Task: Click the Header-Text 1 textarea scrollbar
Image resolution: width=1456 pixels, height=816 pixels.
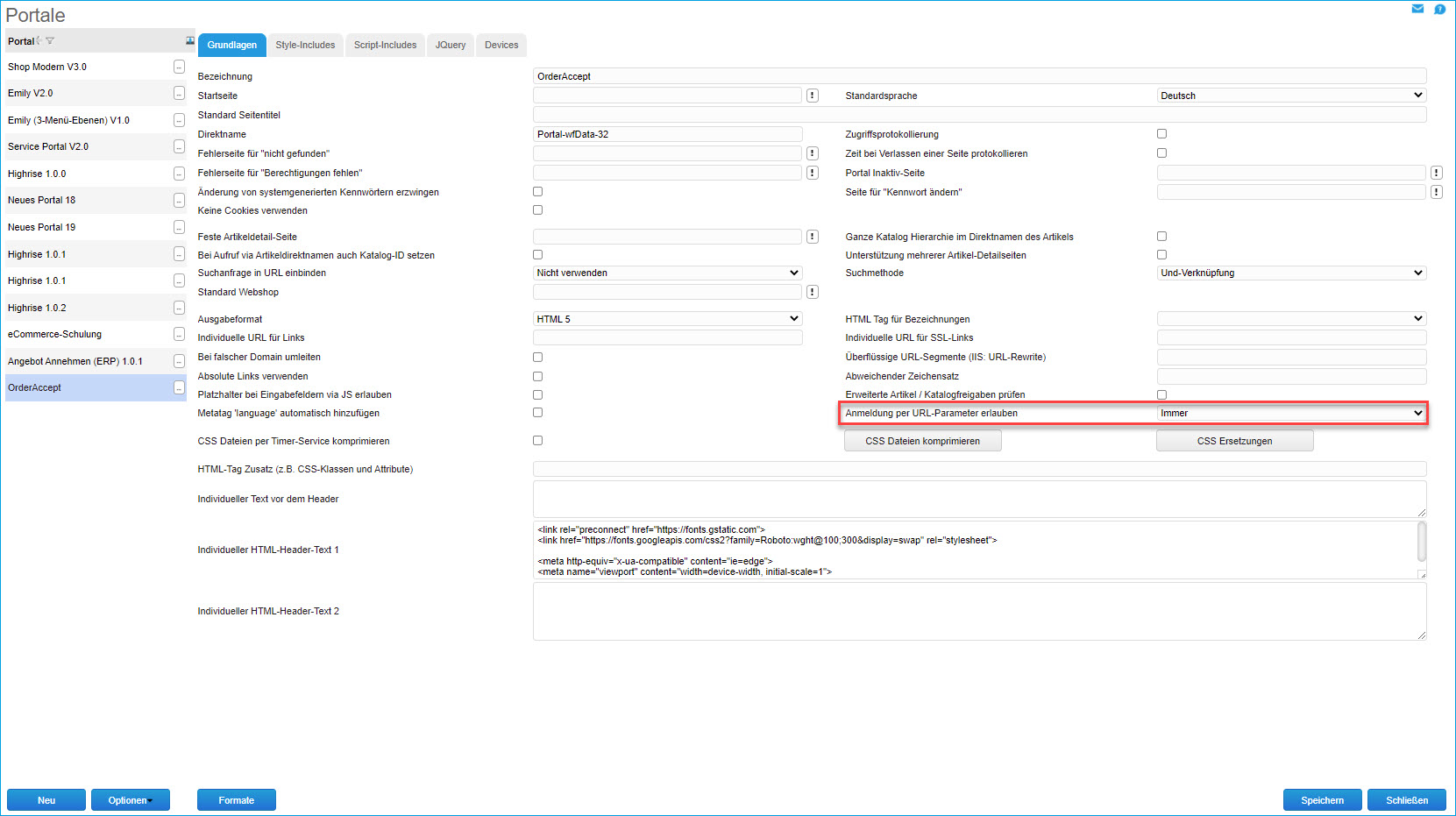Action: (1421, 542)
